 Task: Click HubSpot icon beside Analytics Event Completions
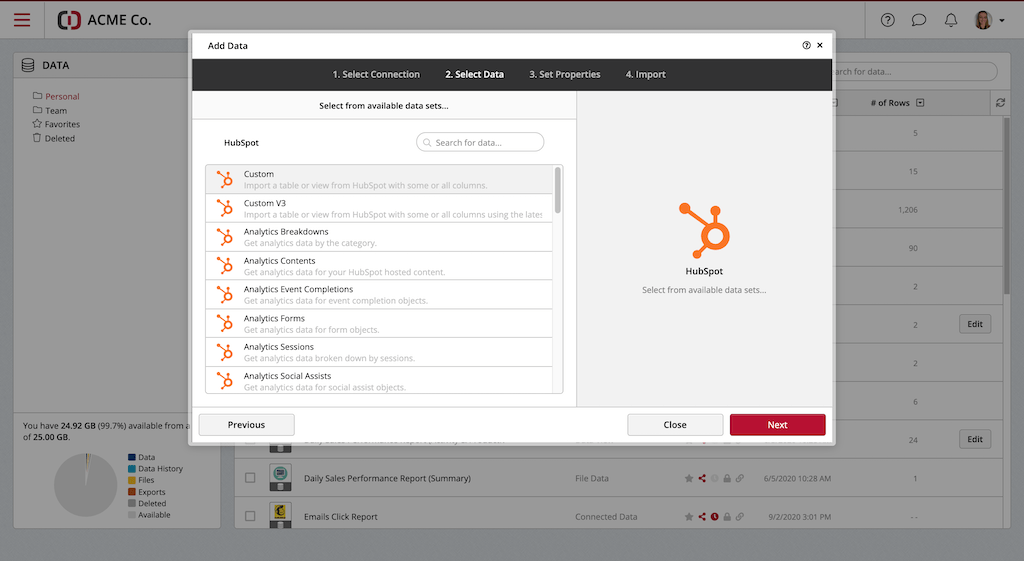pos(225,295)
